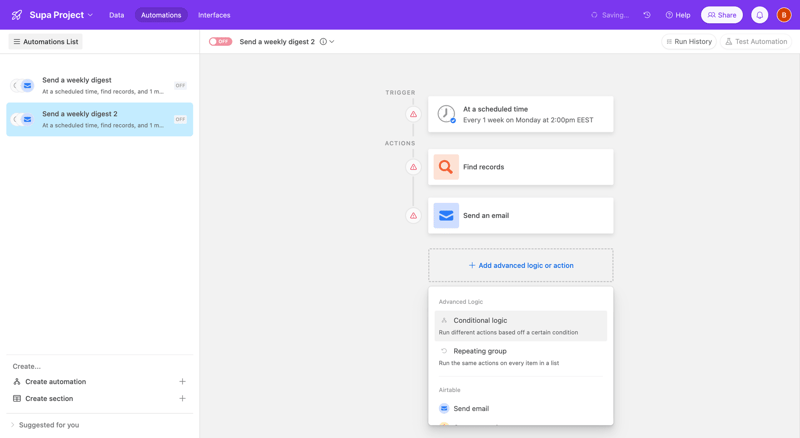Viewport: 800px width, 438px height.
Task: Click the warning icon beside Send an email
Action: pyautogui.click(x=413, y=215)
